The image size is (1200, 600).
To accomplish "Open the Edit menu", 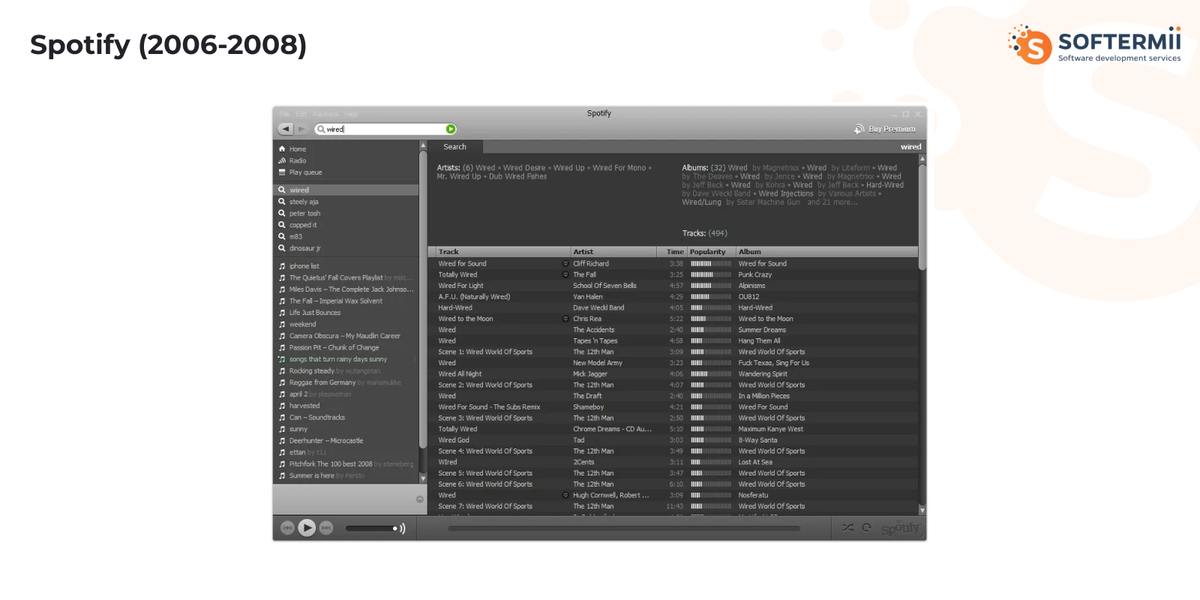I will [301, 114].
